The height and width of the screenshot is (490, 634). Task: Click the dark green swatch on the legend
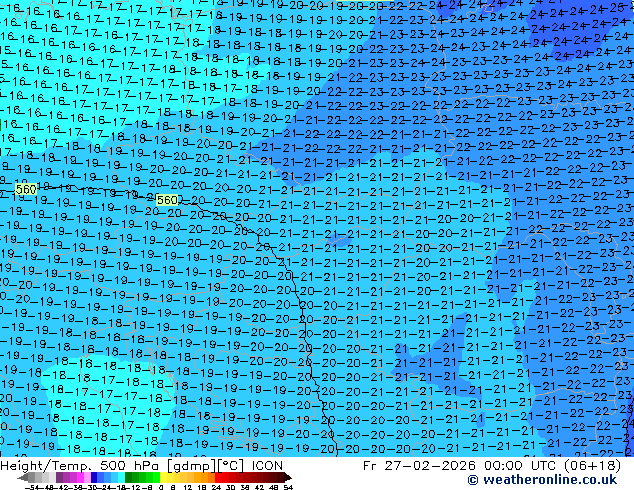point(128,477)
